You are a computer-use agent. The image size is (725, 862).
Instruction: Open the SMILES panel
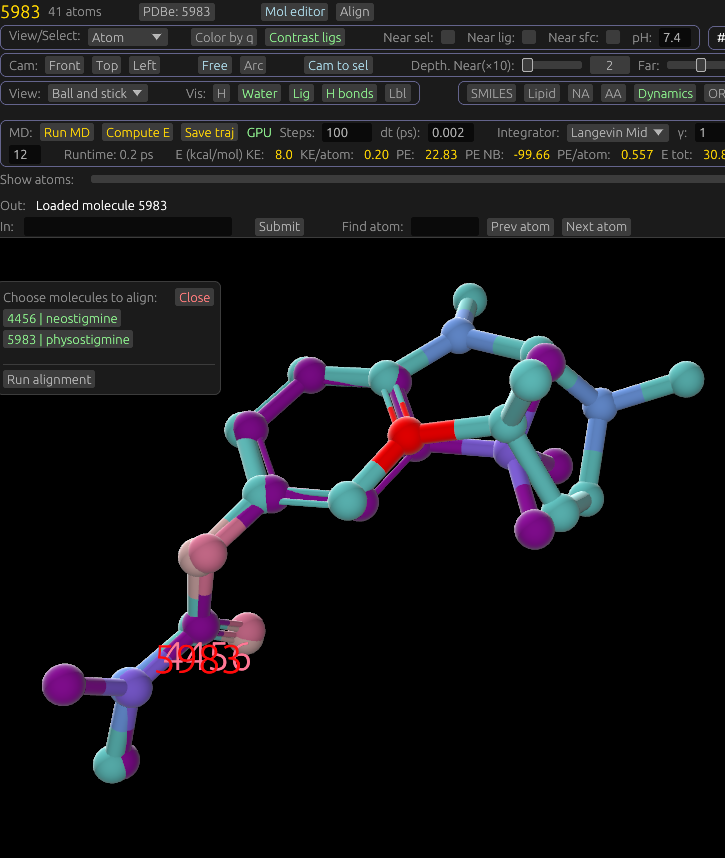[x=491, y=93]
